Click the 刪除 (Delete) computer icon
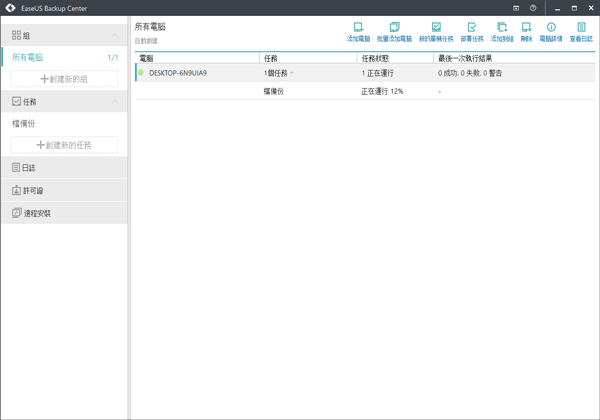This screenshot has height=420, width=600. point(527,28)
